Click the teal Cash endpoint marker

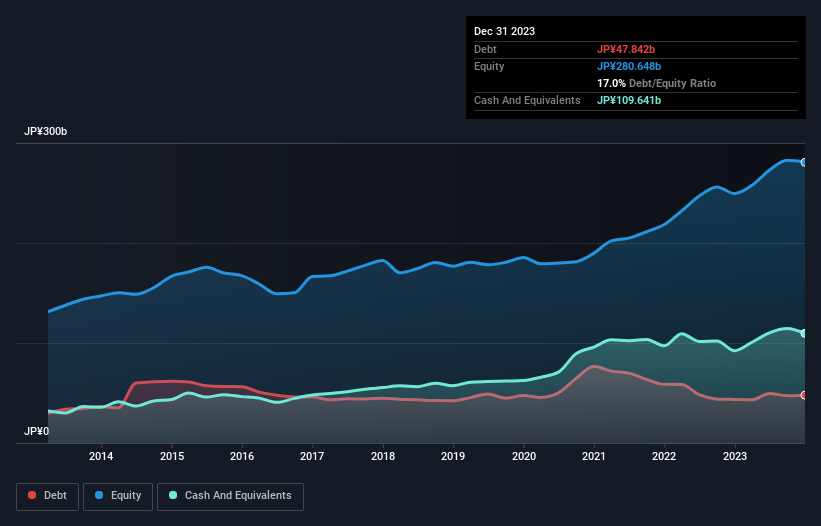coord(804,333)
